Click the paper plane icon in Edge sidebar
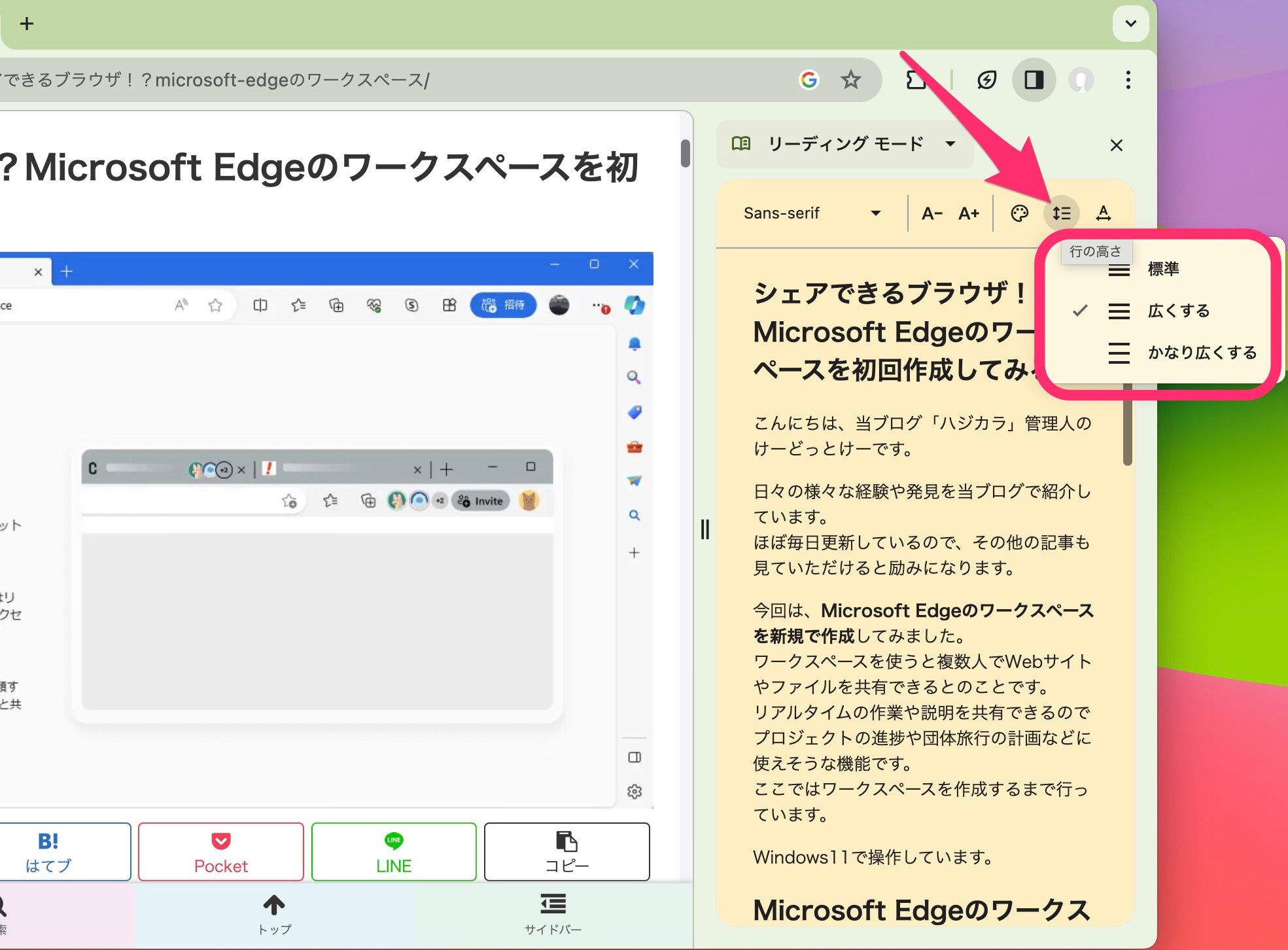Screen dimensions: 1288x950 click(635, 481)
